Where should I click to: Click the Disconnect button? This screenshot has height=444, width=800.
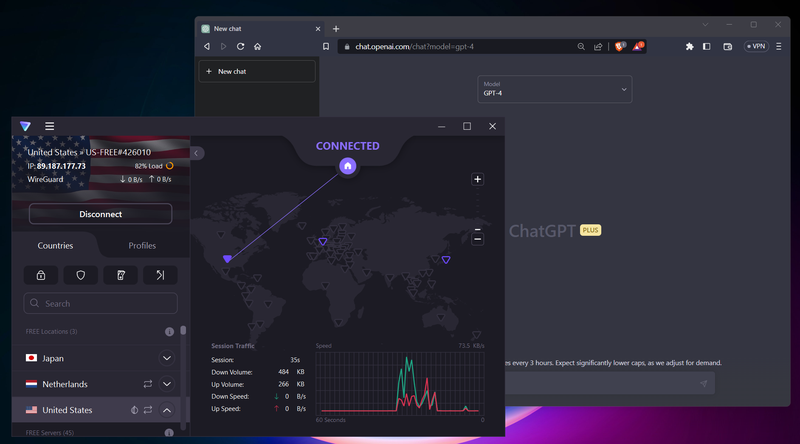101,214
